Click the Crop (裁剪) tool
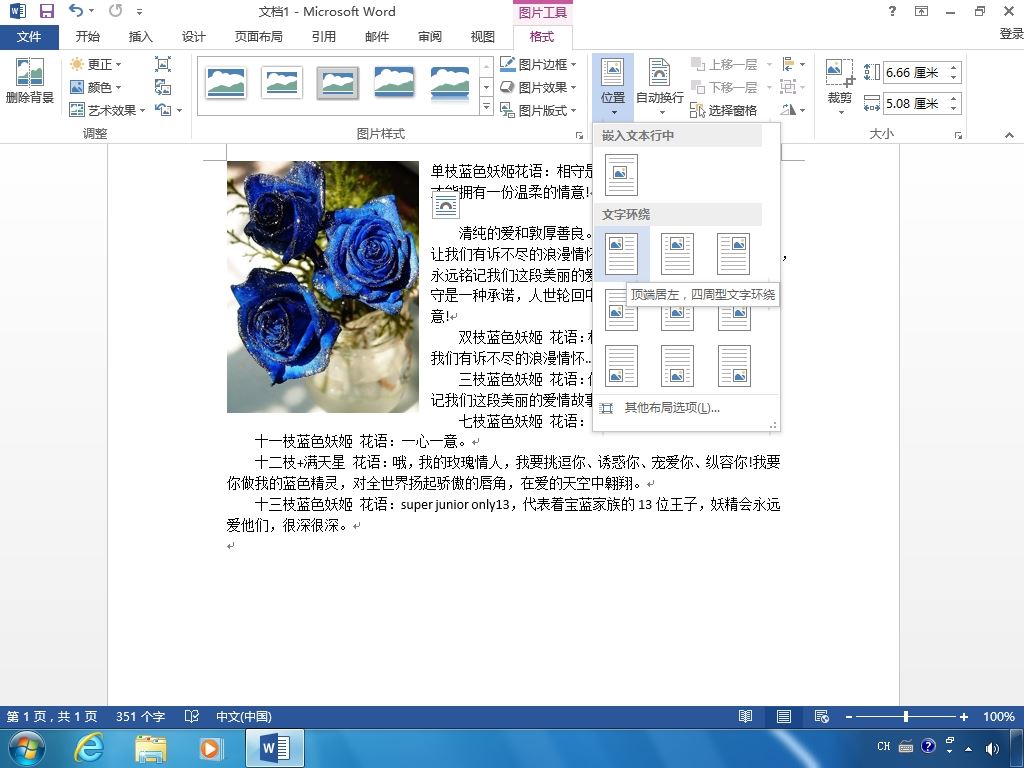This screenshot has width=1024, height=768. coord(840,87)
